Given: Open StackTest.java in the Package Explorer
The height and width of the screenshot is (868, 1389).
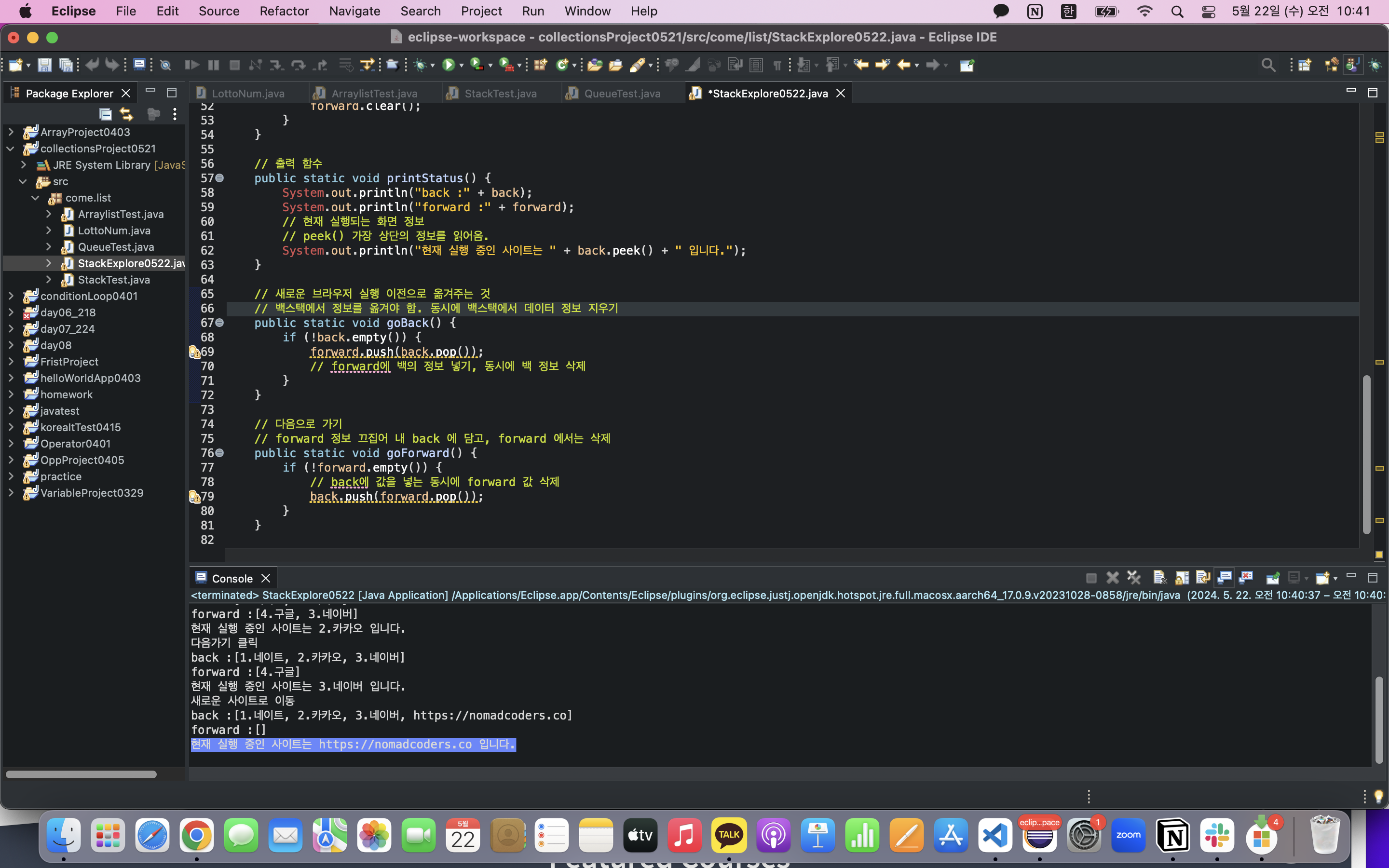Looking at the screenshot, I should [x=114, y=280].
